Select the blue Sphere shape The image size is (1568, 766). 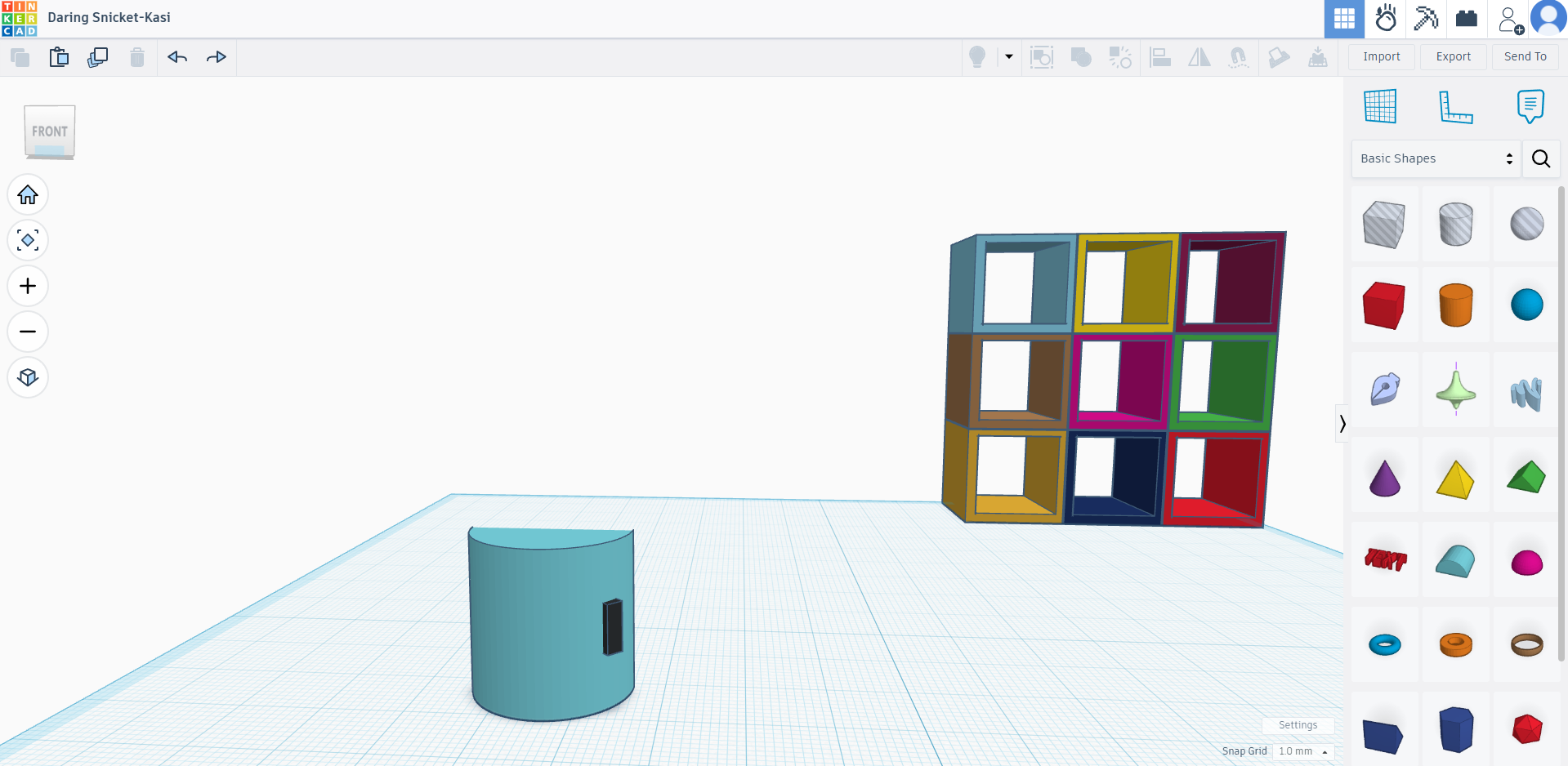pos(1526,305)
